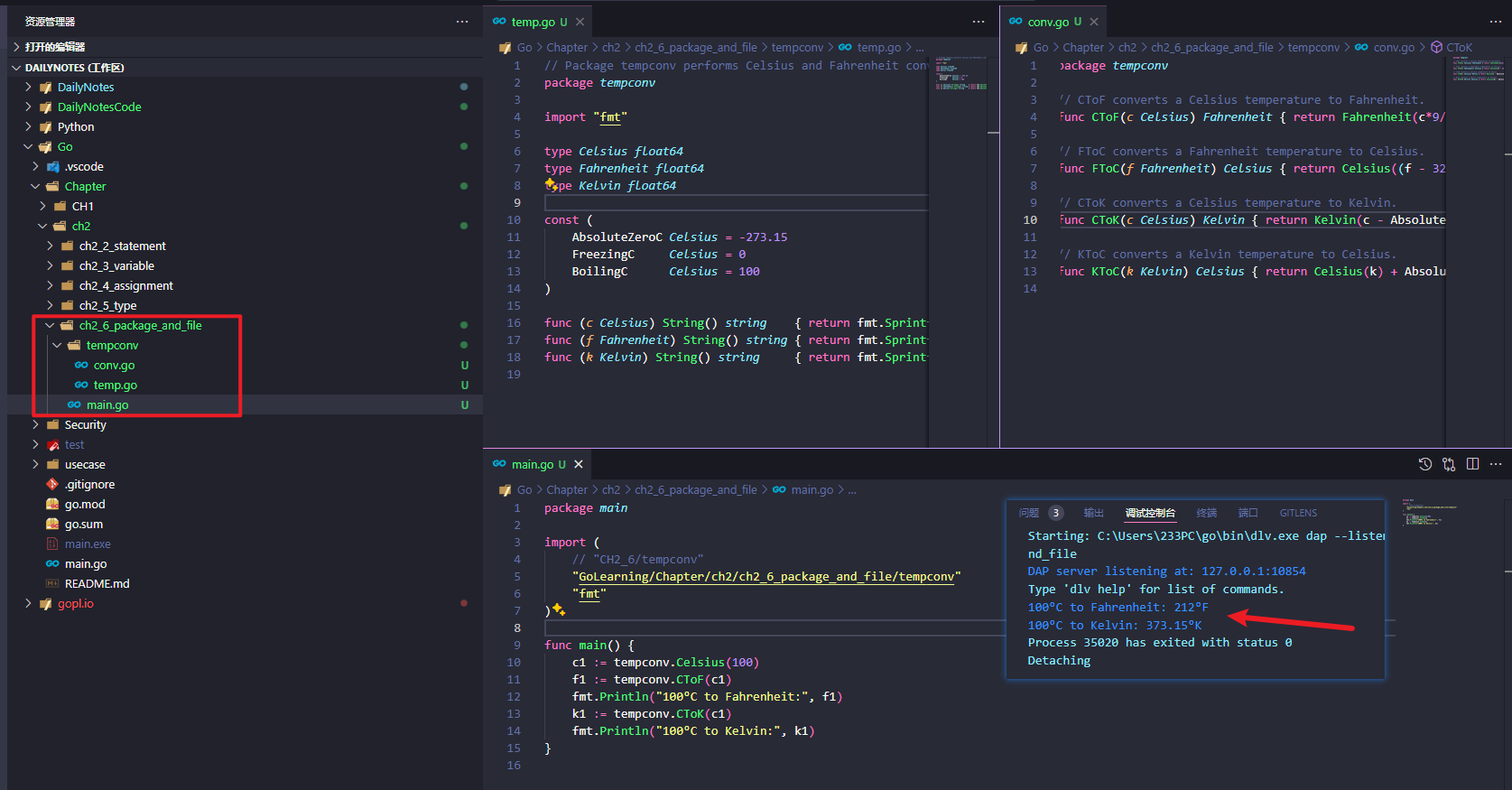
Task: Expand the DailyNotesCode folder
Action: coord(28,107)
